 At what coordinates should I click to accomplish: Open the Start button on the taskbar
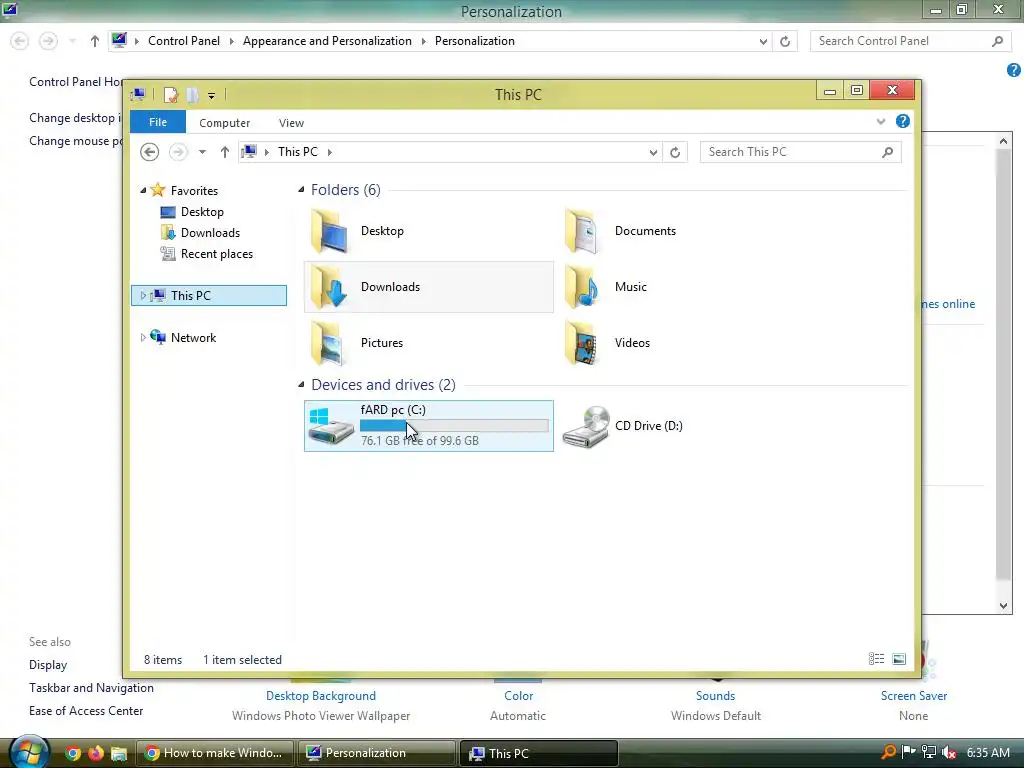[29, 751]
